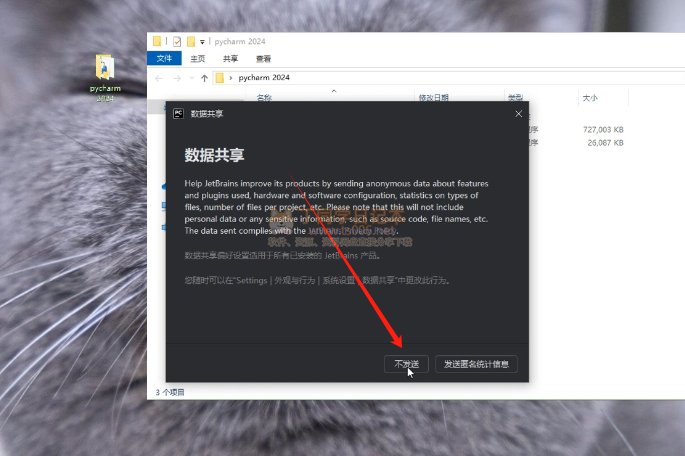The image size is (685, 456).
Task: Click the Properties checkmark icon in Explorer toolbar
Action: [x=177, y=41]
